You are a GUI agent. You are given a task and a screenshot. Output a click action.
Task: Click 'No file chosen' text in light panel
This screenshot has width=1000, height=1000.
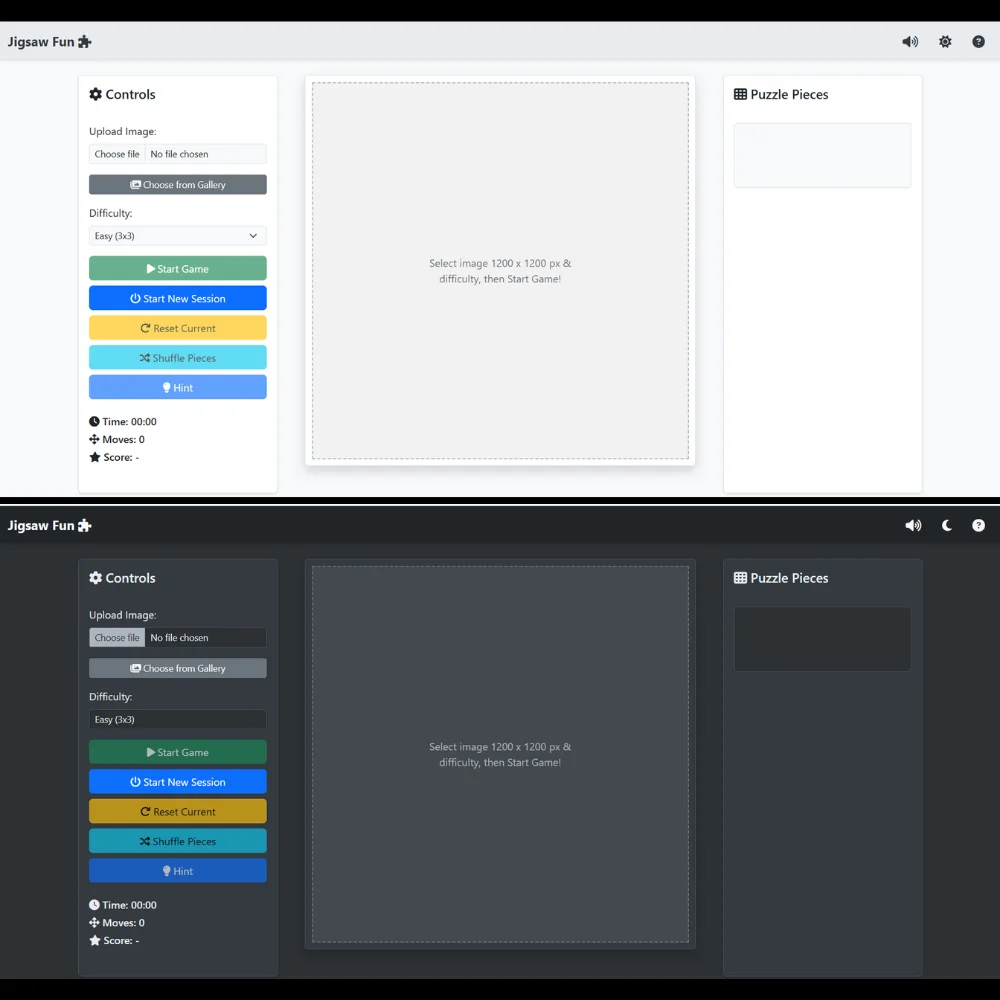pyautogui.click(x=179, y=154)
